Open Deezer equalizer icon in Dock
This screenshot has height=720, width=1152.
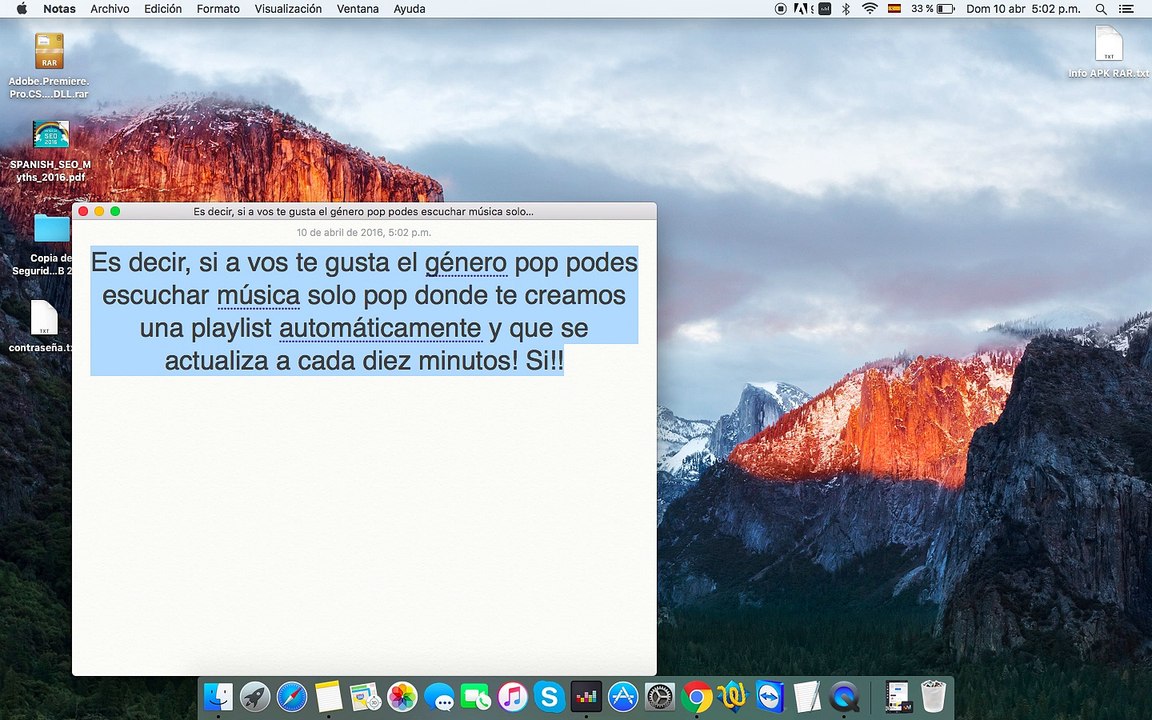point(586,696)
